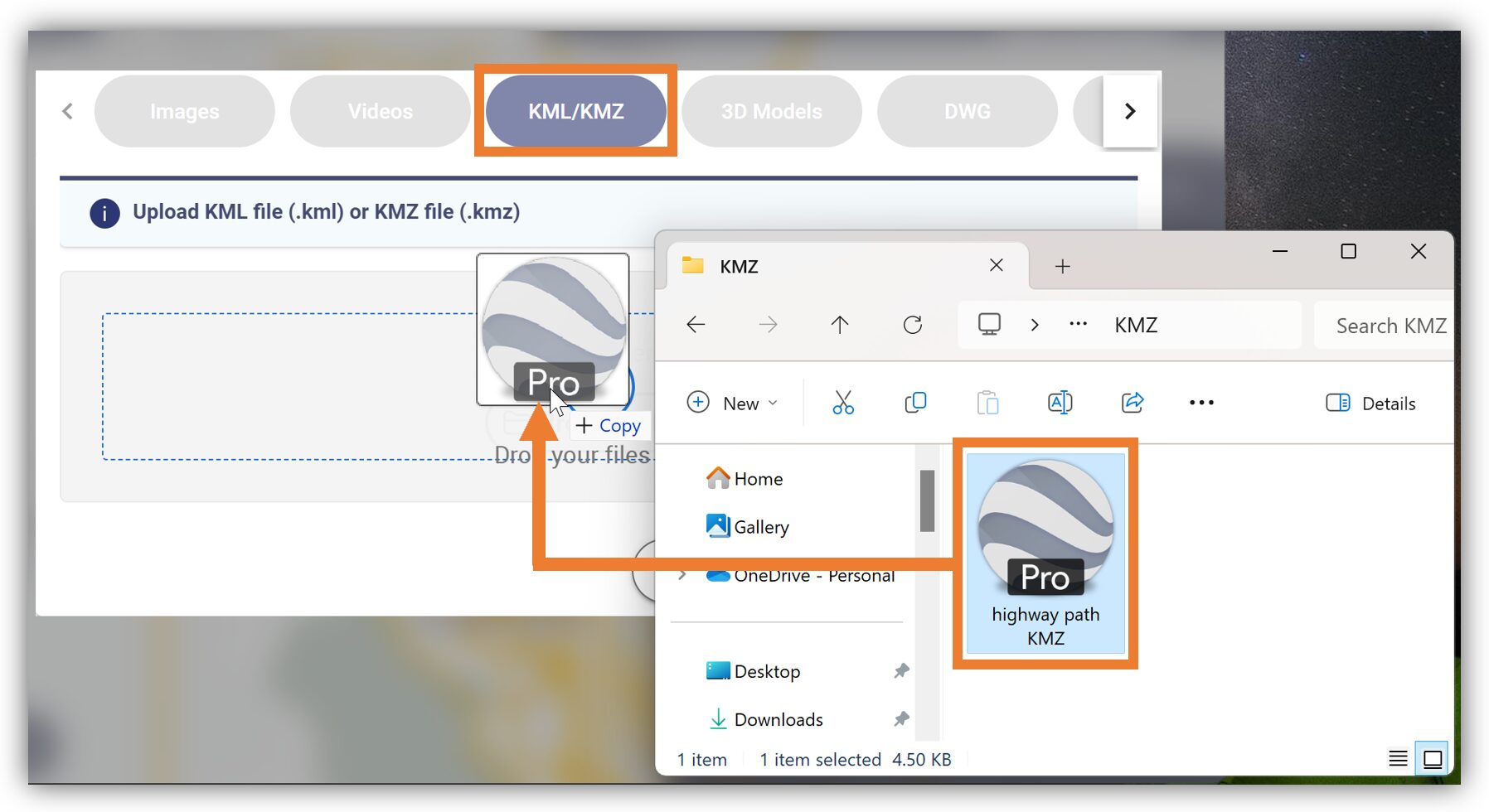Share the selected file
The width and height of the screenshot is (1489, 812).
(x=1133, y=403)
